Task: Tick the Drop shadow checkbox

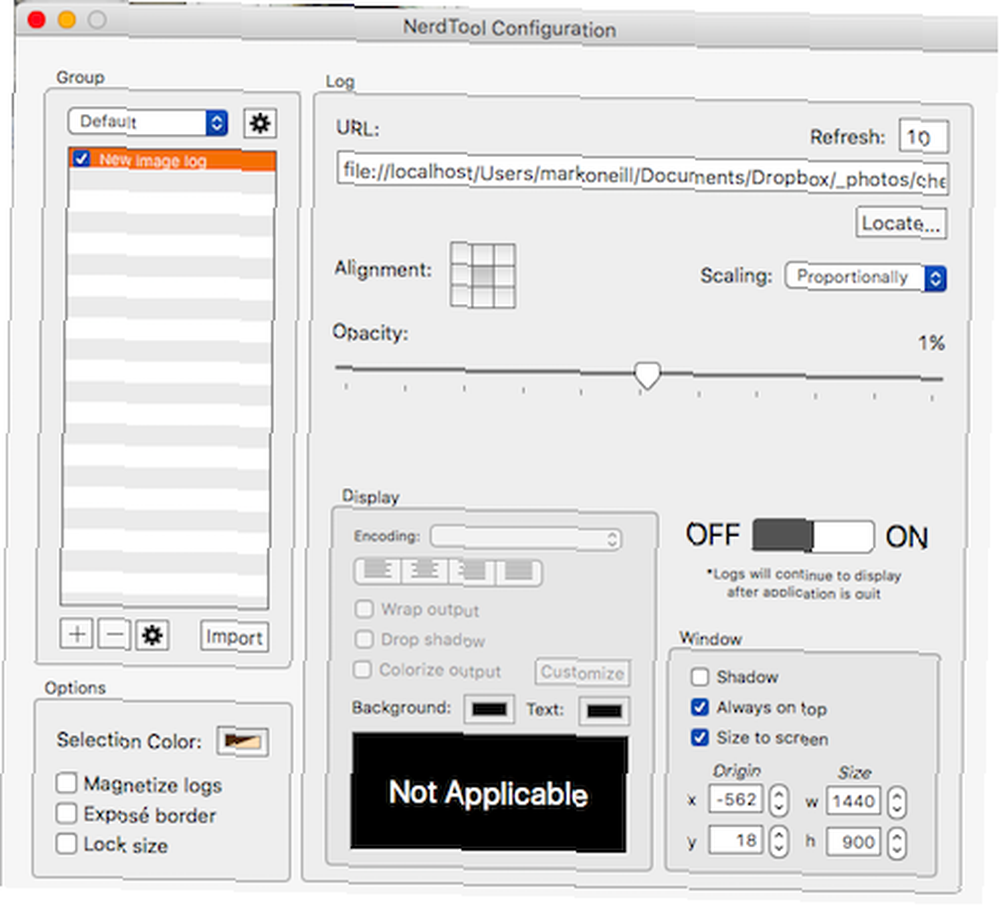Action: (x=364, y=639)
